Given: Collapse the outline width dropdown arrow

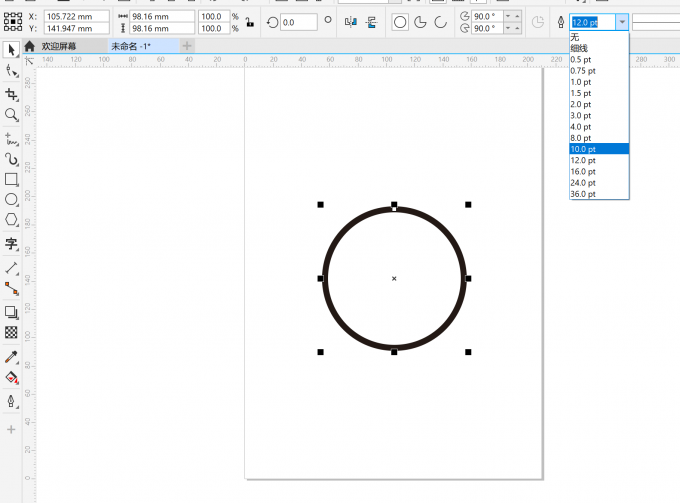Looking at the screenshot, I should (622, 22).
